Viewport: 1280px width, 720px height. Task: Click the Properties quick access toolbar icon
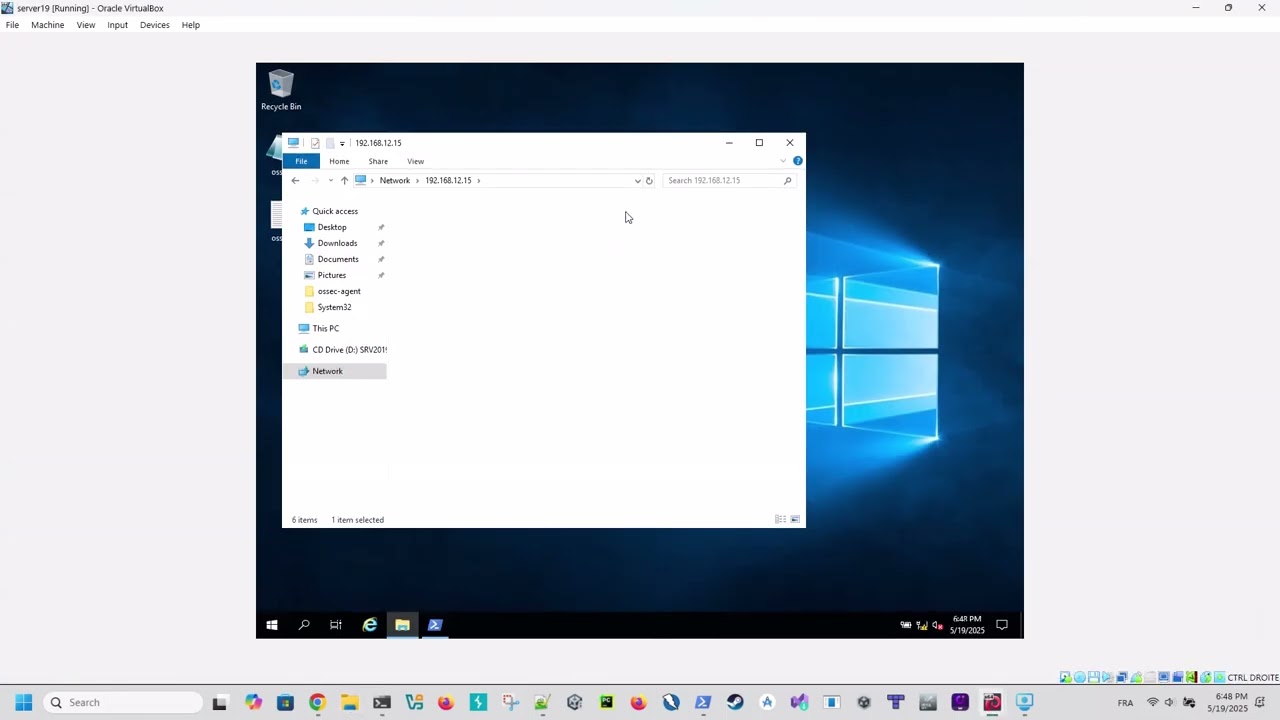click(x=315, y=143)
